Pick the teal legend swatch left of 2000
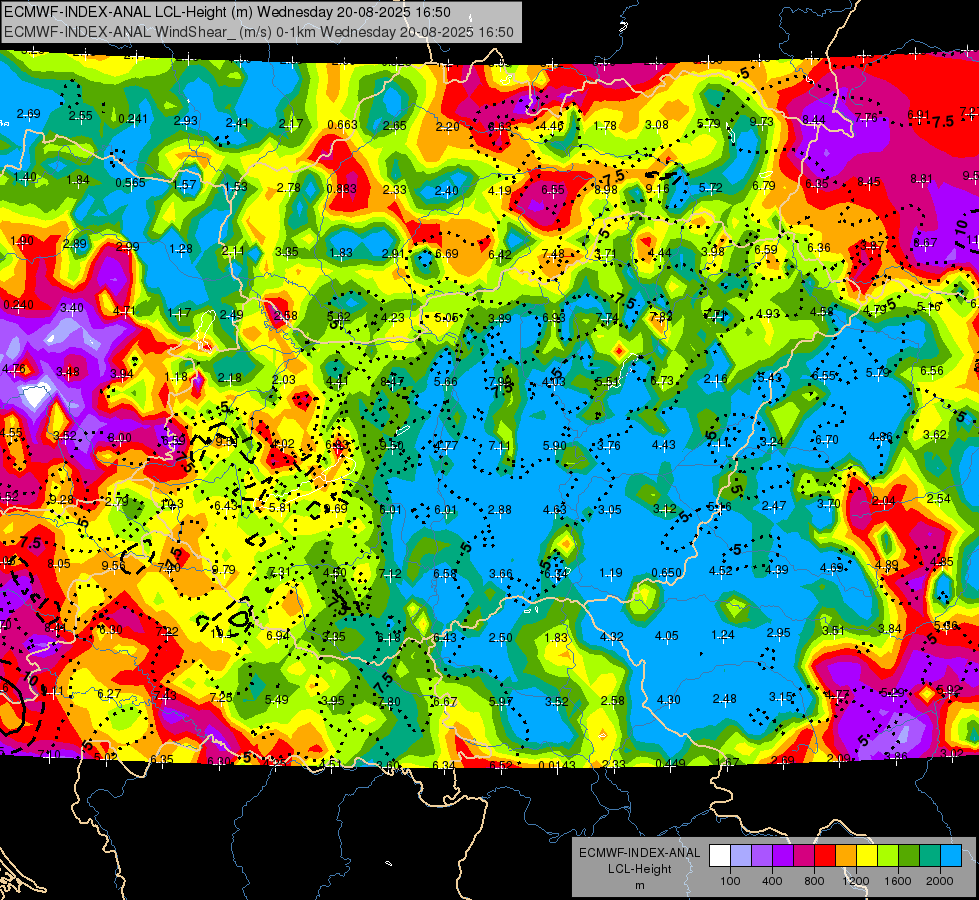 930,856
